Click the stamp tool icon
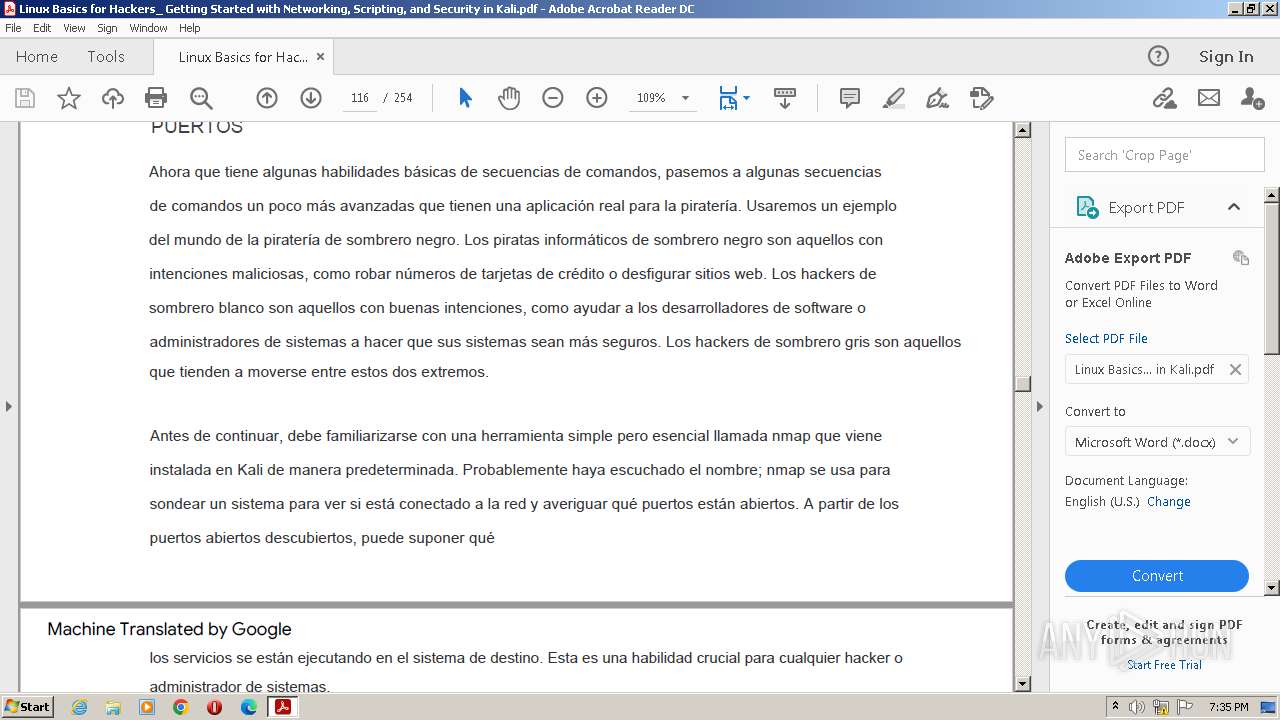 click(x=982, y=98)
